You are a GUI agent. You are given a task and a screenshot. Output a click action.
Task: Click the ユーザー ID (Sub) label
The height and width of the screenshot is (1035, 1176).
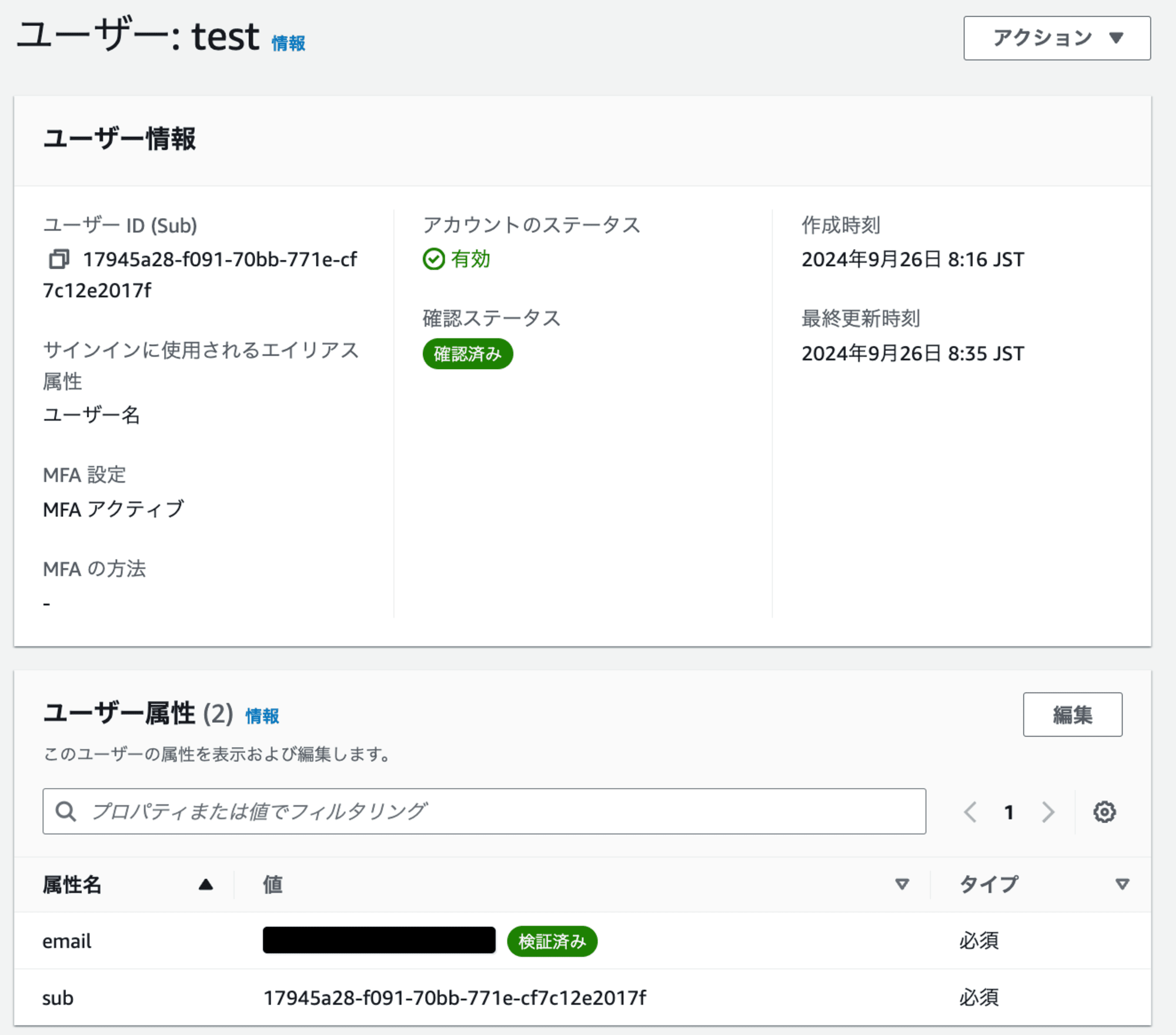pyautogui.click(x=120, y=225)
